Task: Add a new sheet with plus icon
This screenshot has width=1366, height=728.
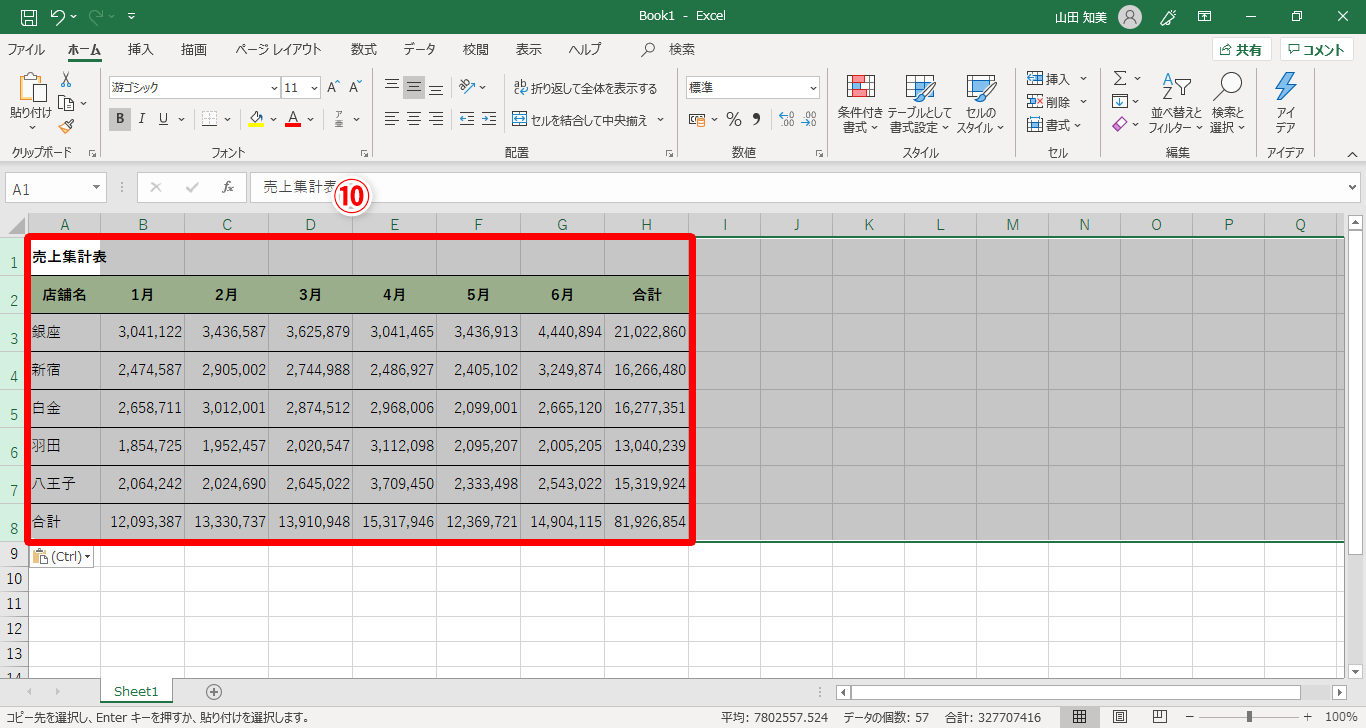Action: [x=213, y=691]
